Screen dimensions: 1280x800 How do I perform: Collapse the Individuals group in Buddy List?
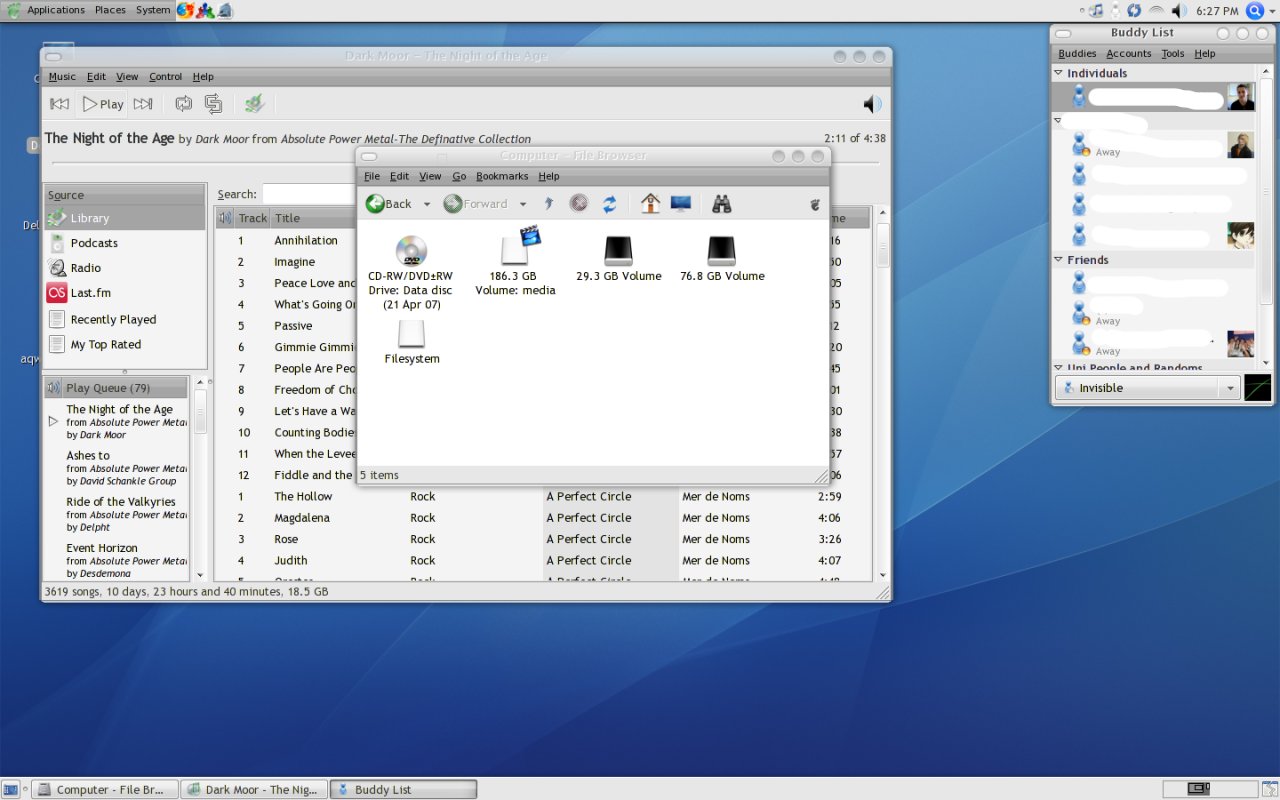tap(1059, 73)
